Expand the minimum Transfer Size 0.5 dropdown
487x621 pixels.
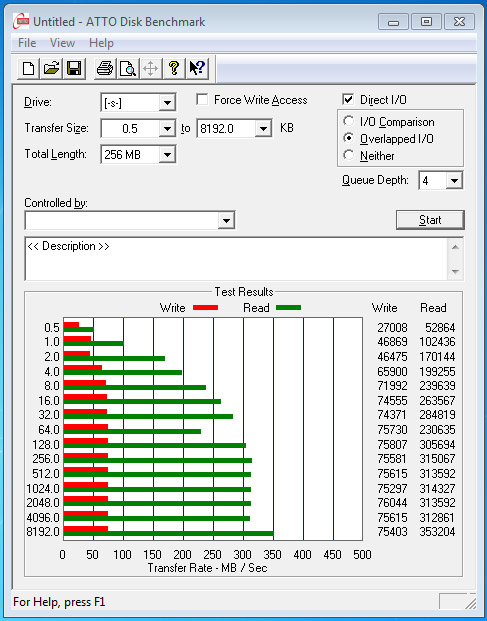tap(167, 129)
